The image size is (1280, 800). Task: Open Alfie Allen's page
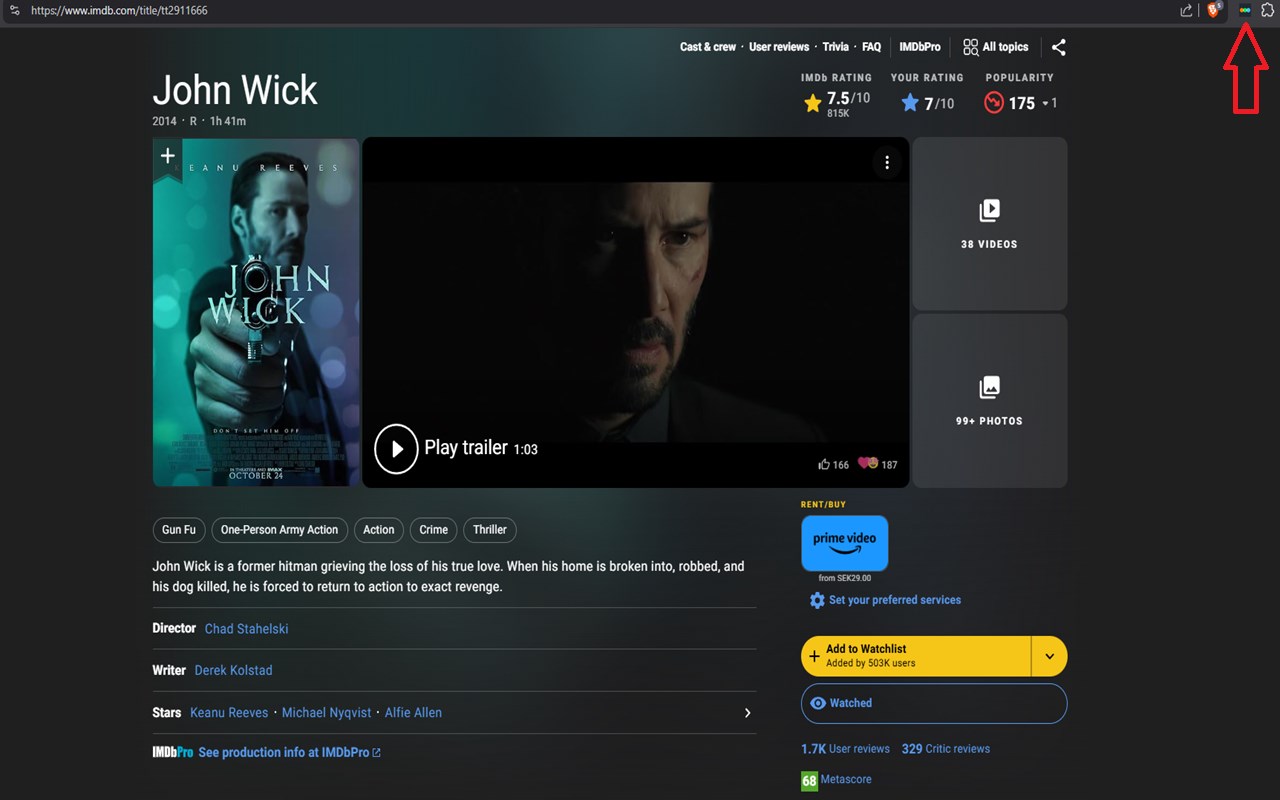[413, 713]
